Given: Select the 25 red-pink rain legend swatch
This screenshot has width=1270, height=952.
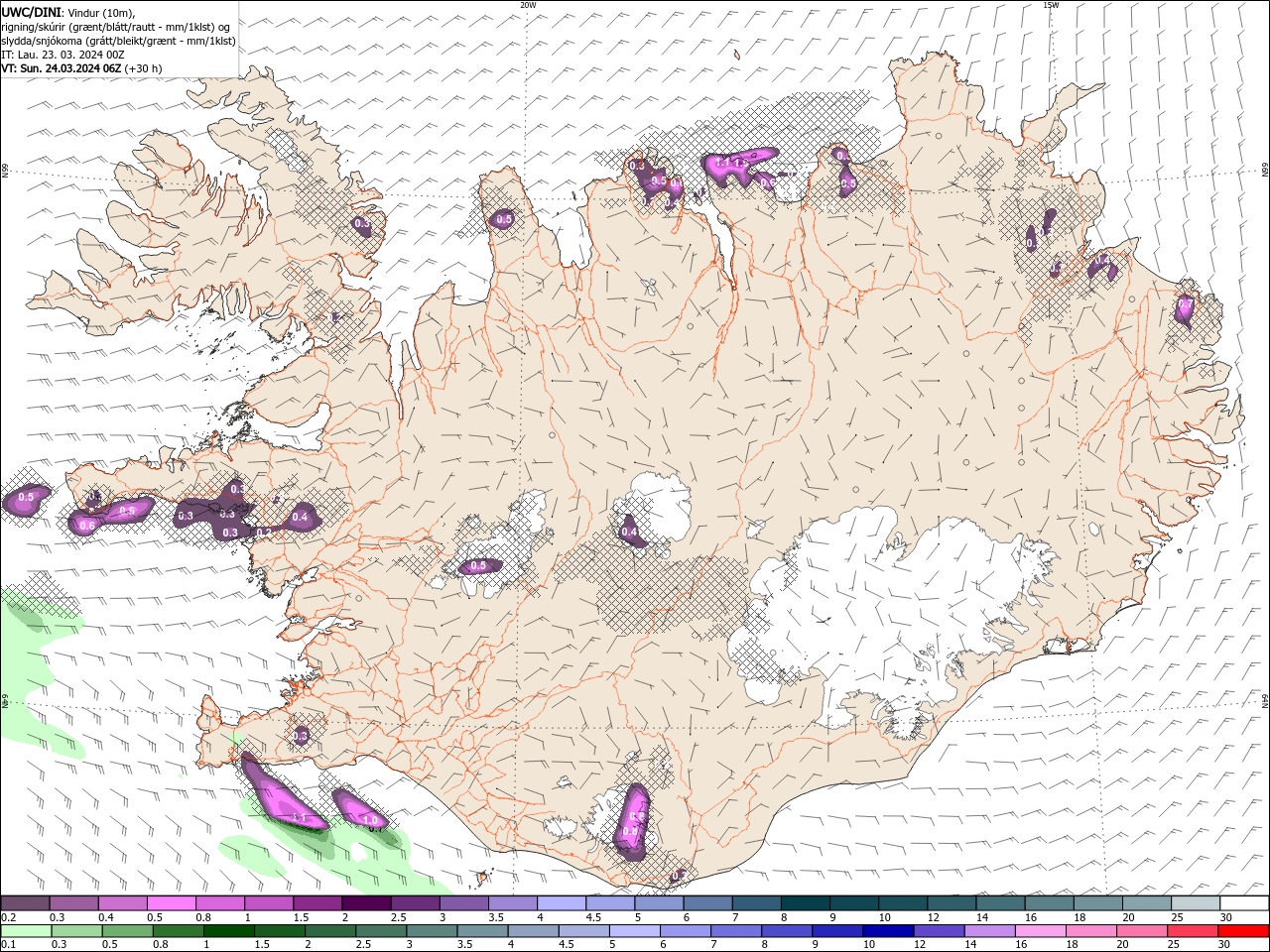Looking at the screenshot, I should 1193,931.
